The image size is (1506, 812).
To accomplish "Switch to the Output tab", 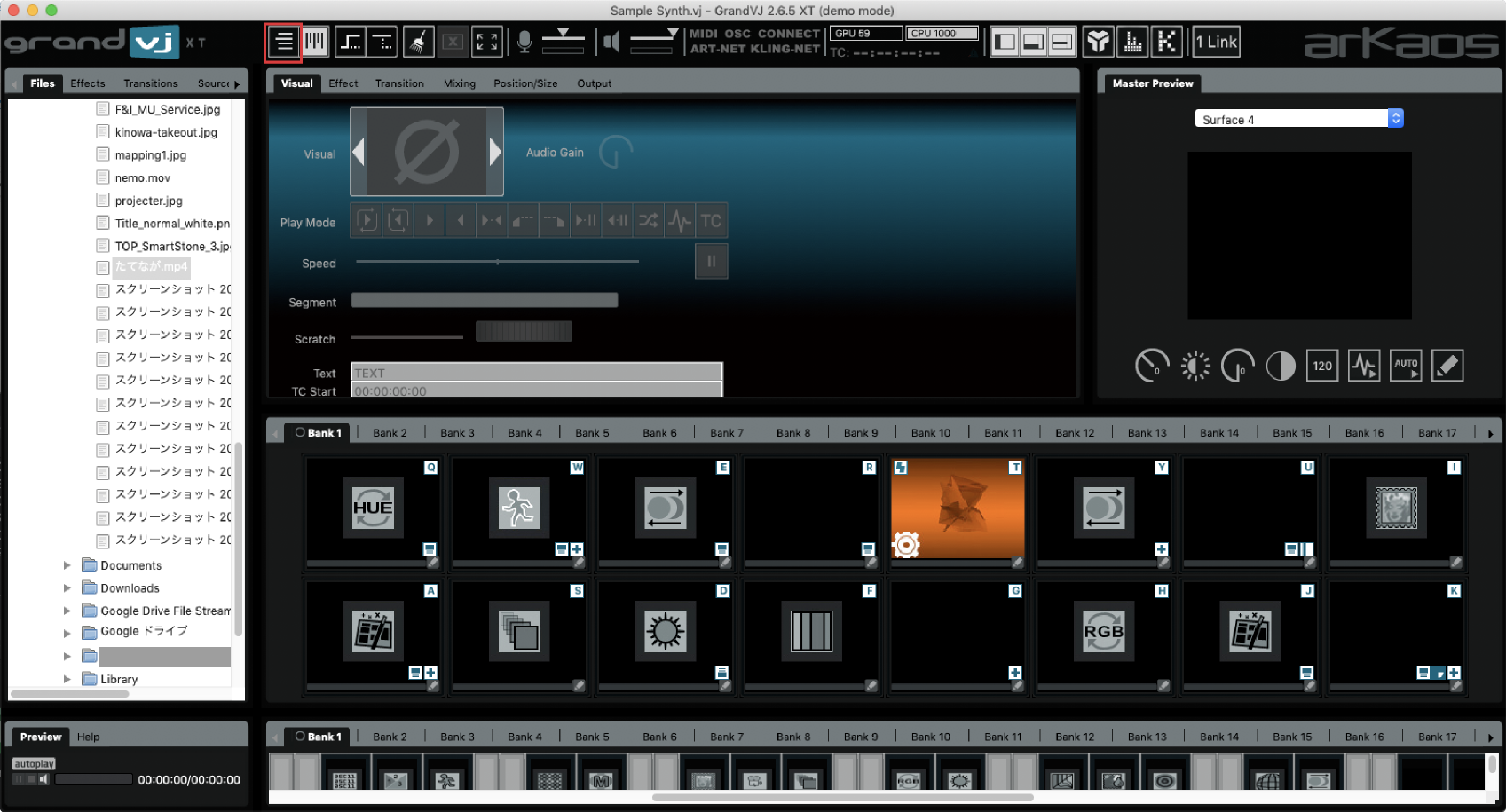I will point(595,83).
